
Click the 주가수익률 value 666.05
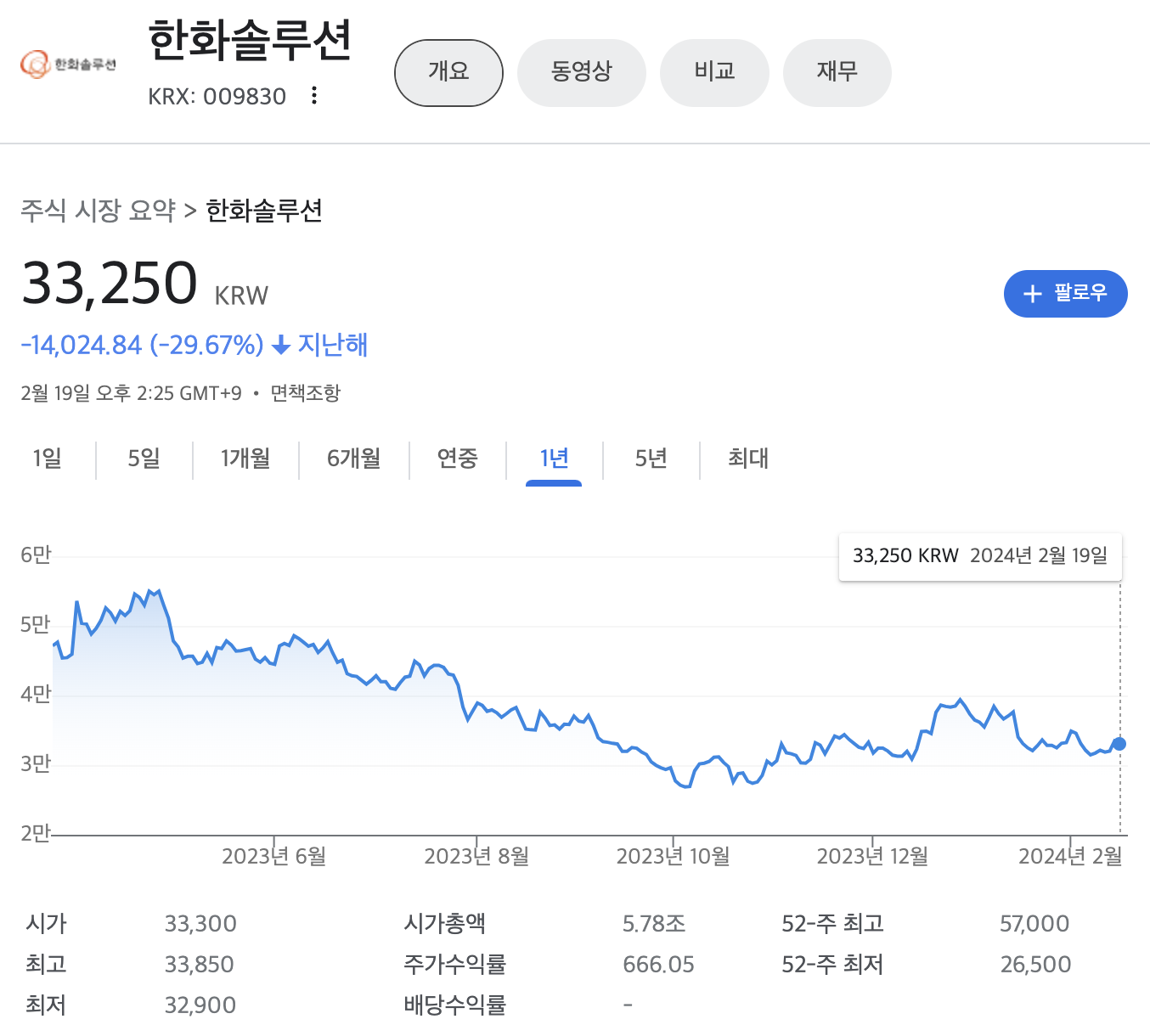(x=658, y=965)
